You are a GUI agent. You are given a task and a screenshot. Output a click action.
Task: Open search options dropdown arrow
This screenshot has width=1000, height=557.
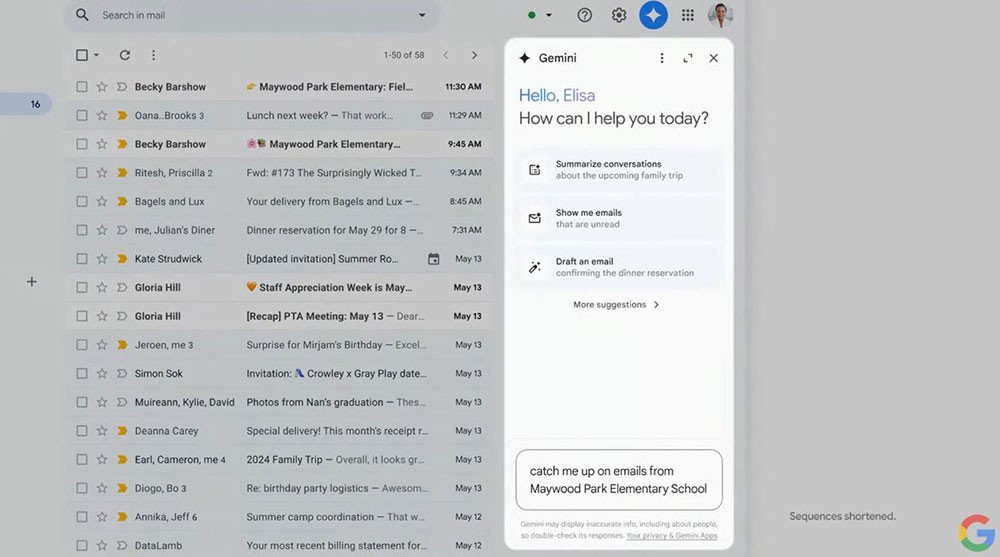click(422, 15)
